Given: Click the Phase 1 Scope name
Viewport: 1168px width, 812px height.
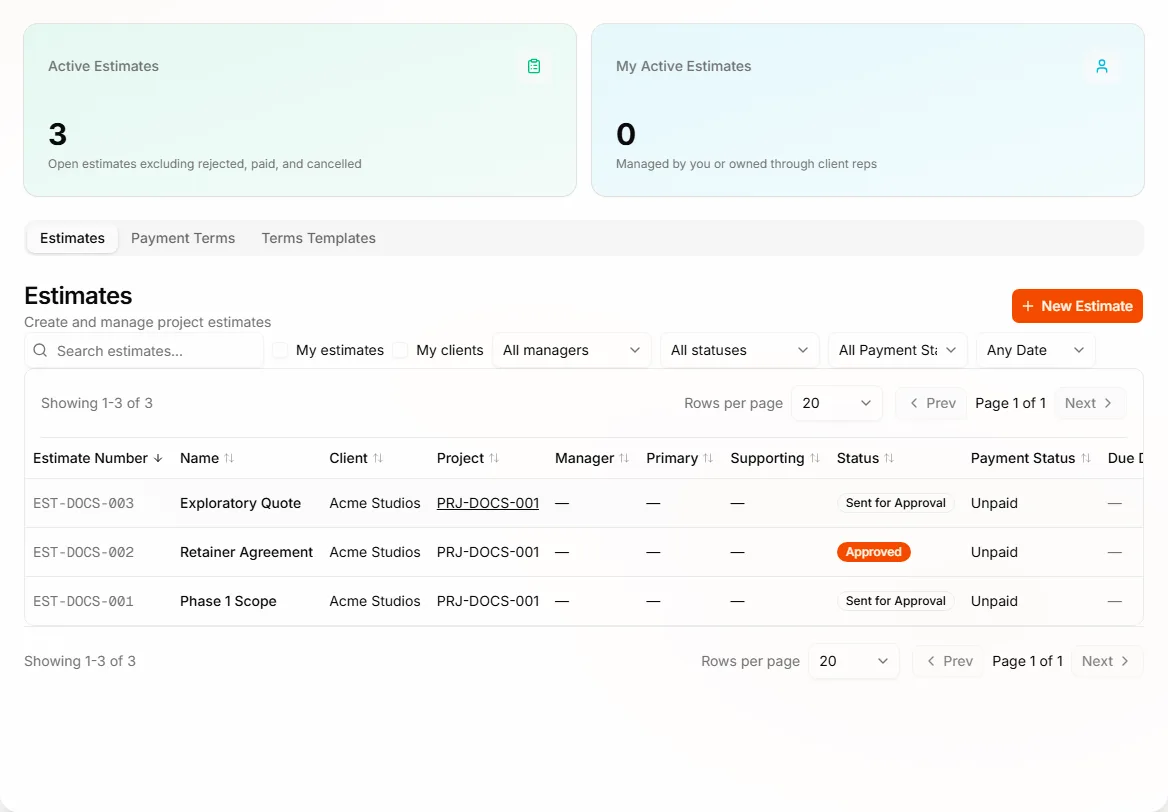Looking at the screenshot, I should (x=228, y=601).
